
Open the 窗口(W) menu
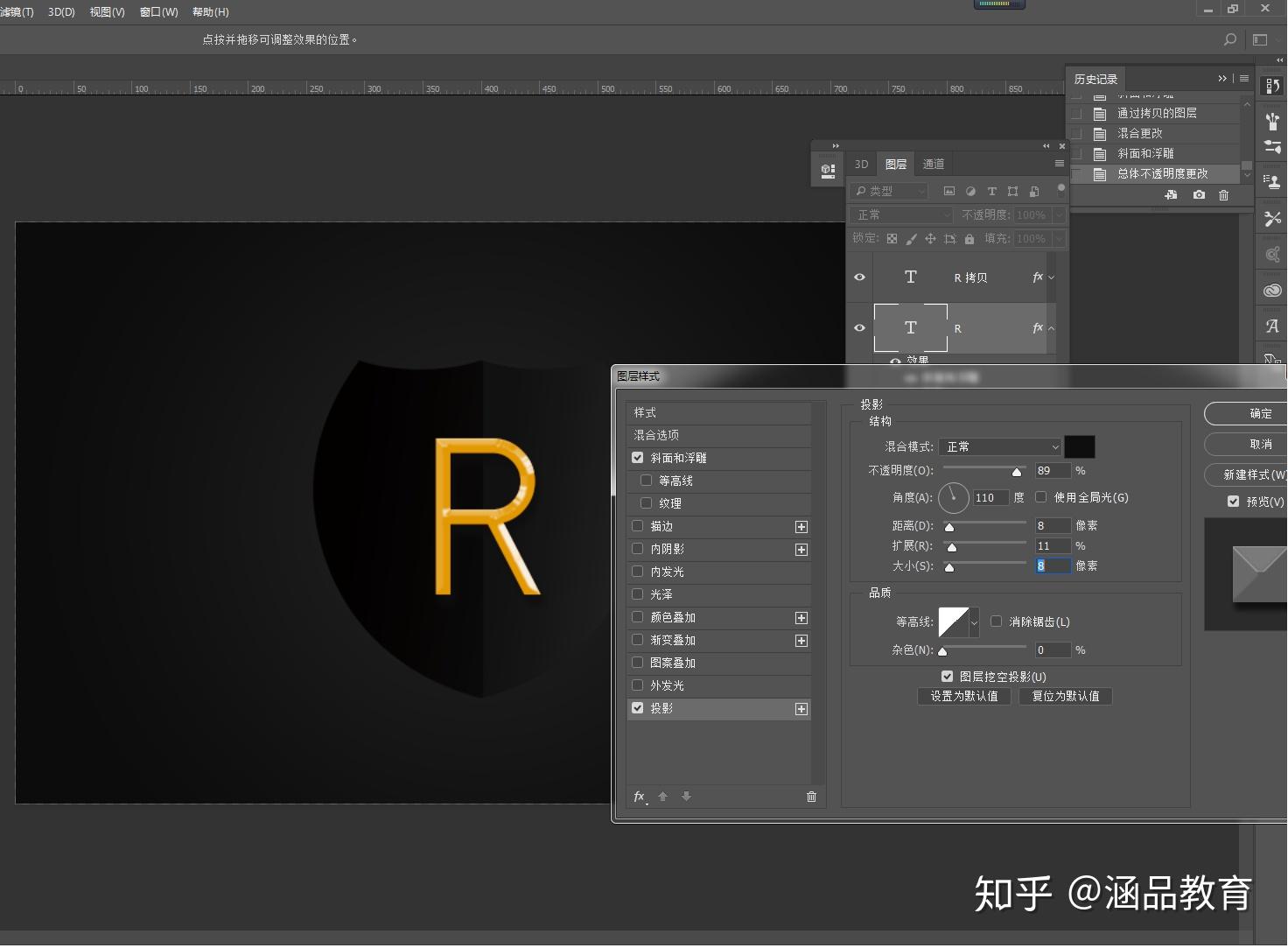[158, 12]
